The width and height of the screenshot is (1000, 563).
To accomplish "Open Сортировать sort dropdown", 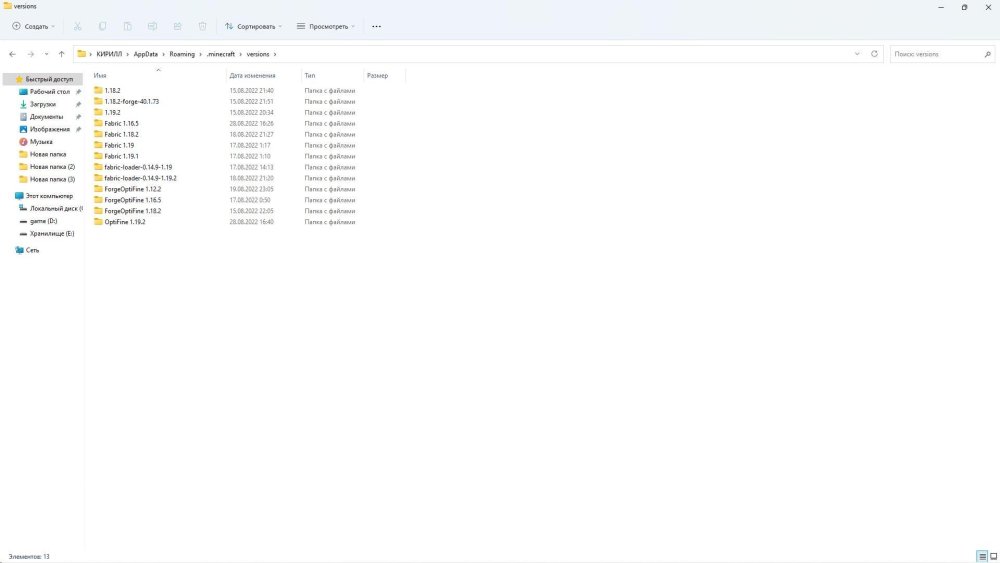I will click(x=253, y=26).
